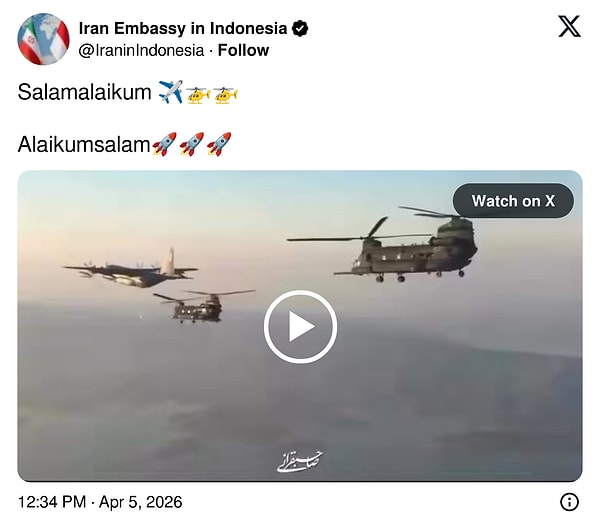Click the airplane emoji in the tweet
This screenshot has height=532, width=600.
[171, 92]
